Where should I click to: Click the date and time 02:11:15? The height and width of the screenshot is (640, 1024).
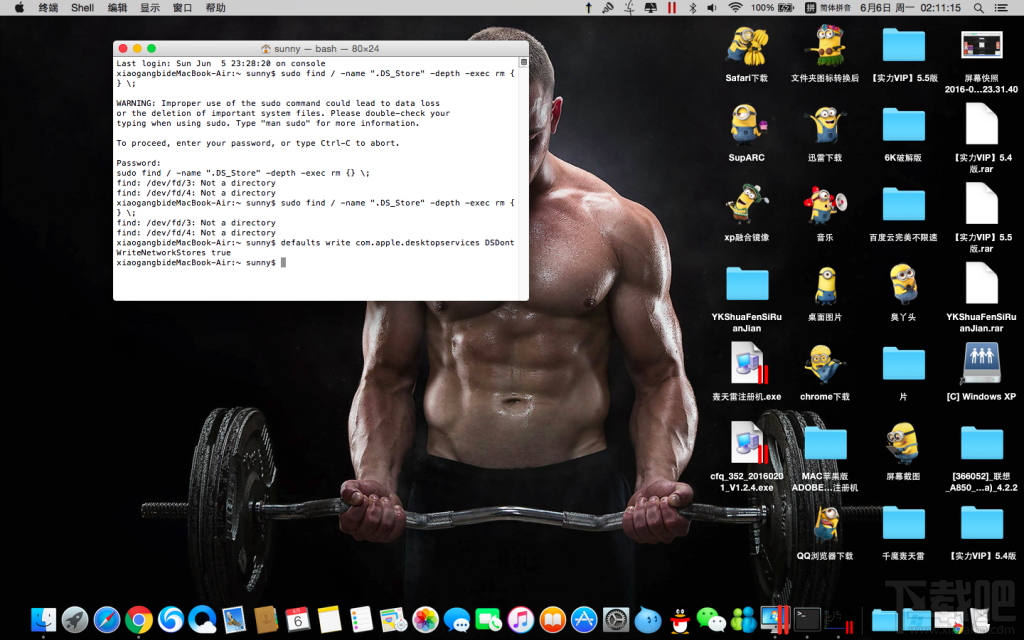910,8
